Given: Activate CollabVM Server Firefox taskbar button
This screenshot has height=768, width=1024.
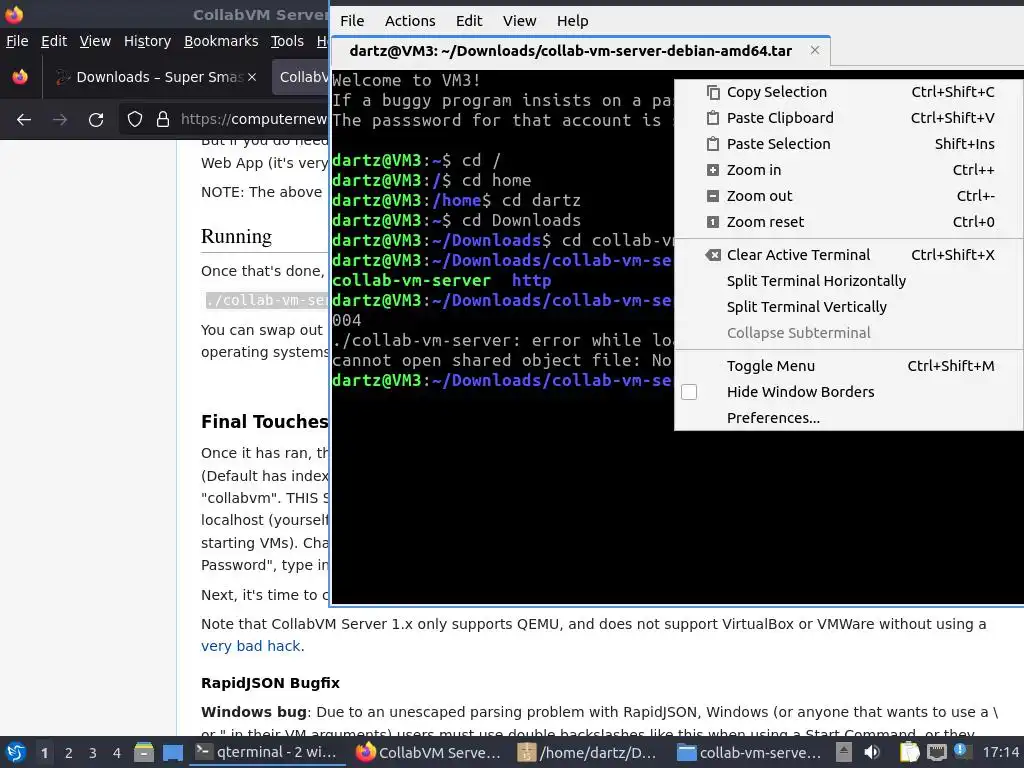Looking at the screenshot, I should (x=430, y=752).
